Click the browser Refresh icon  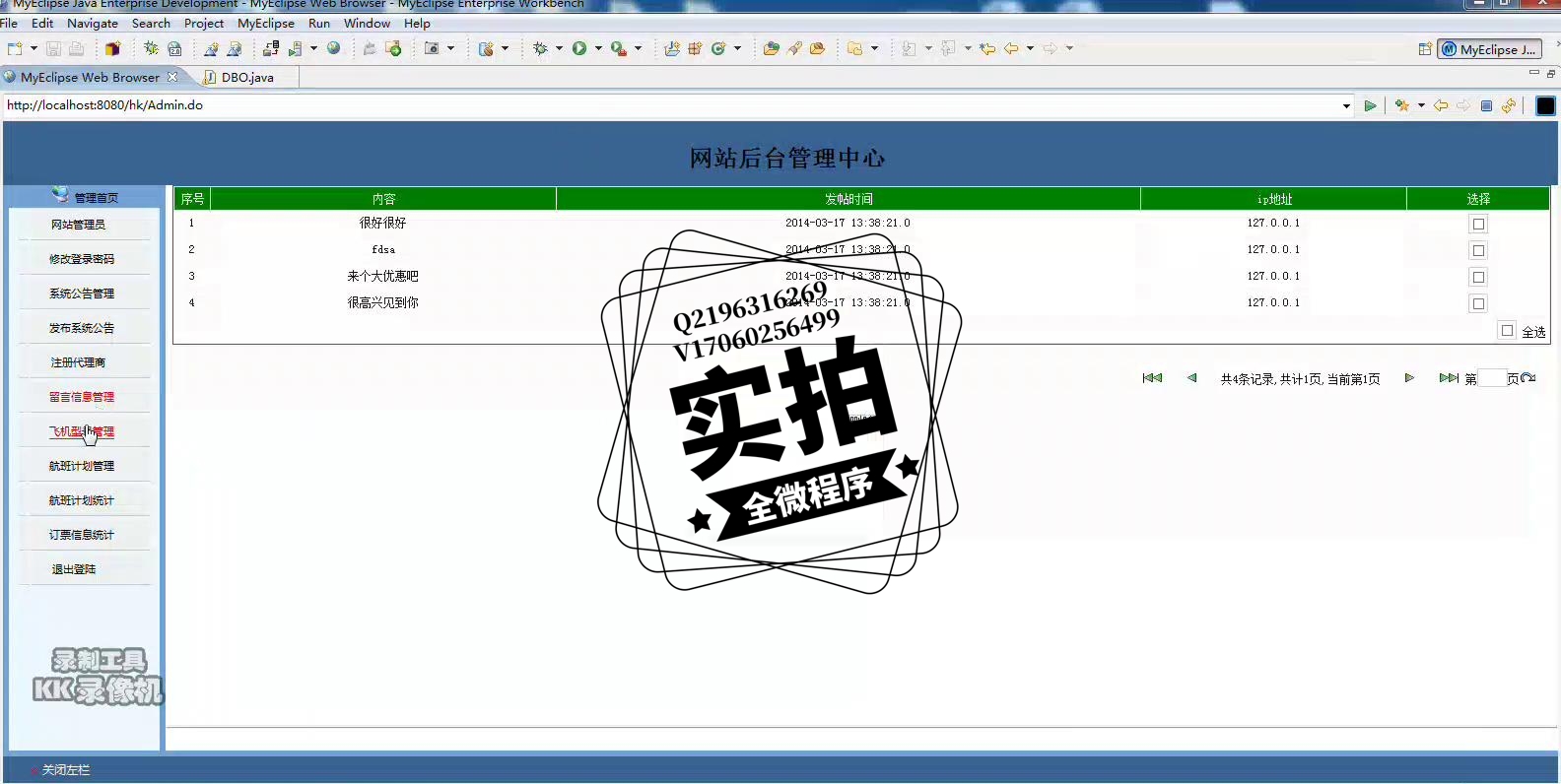(1509, 105)
